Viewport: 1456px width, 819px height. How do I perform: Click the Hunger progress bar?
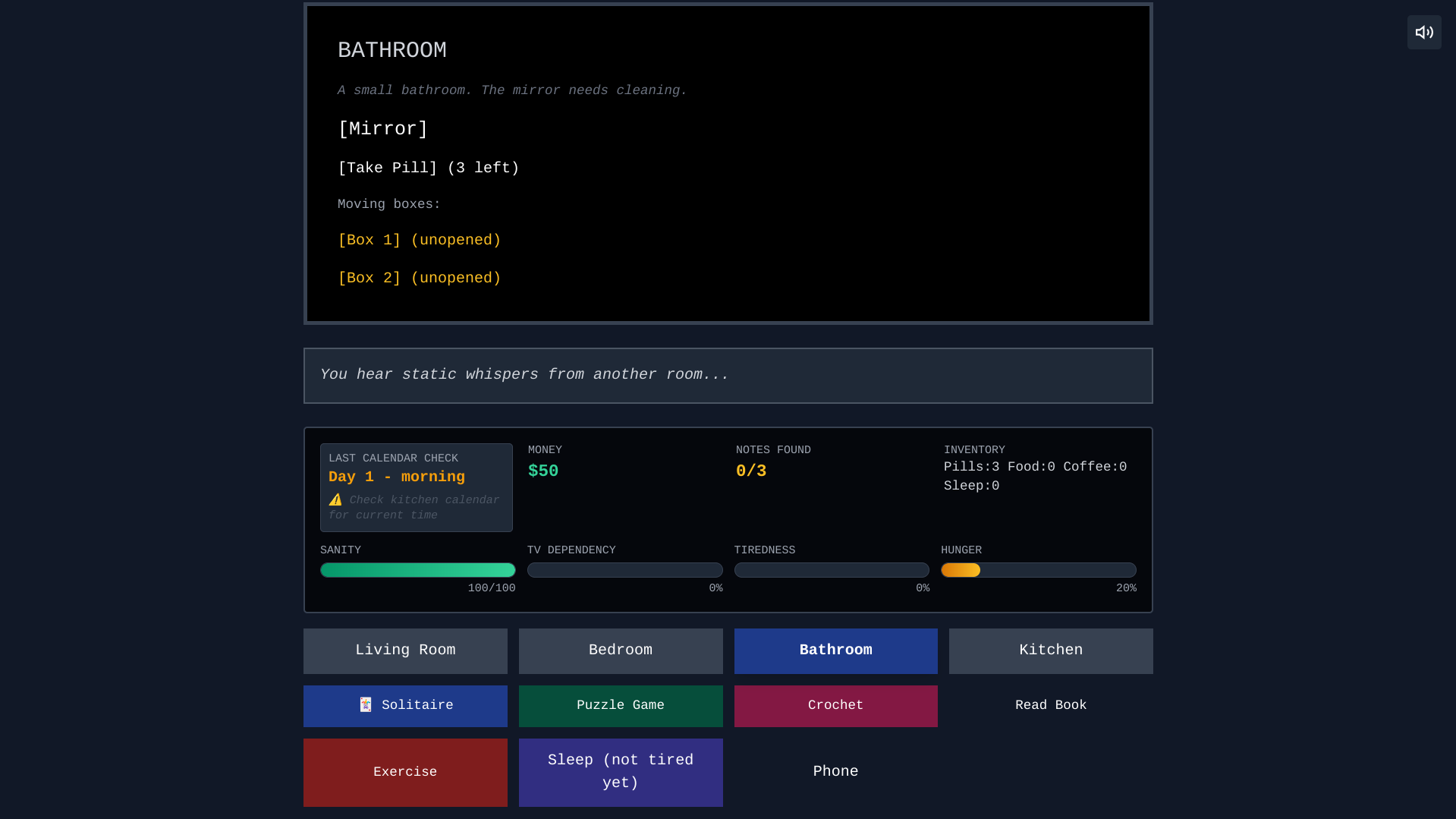tap(1039, 570)
